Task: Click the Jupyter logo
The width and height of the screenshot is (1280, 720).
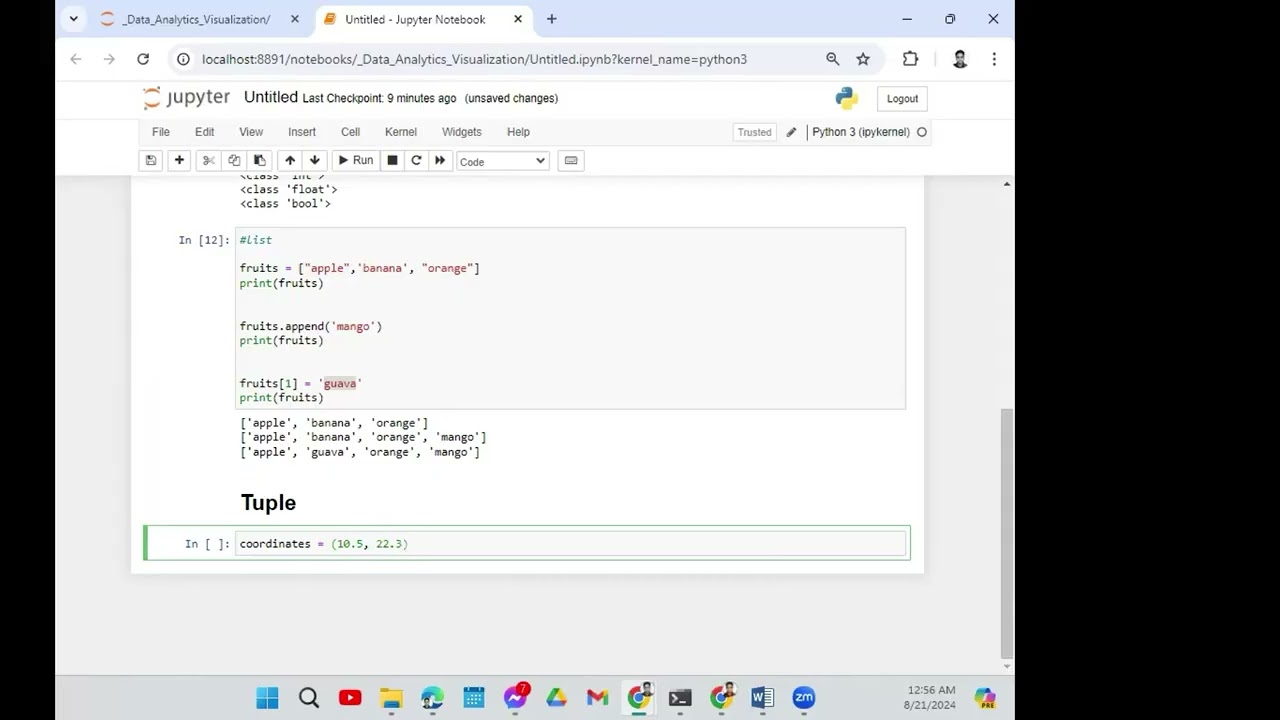Action: [x=187, y=98]
